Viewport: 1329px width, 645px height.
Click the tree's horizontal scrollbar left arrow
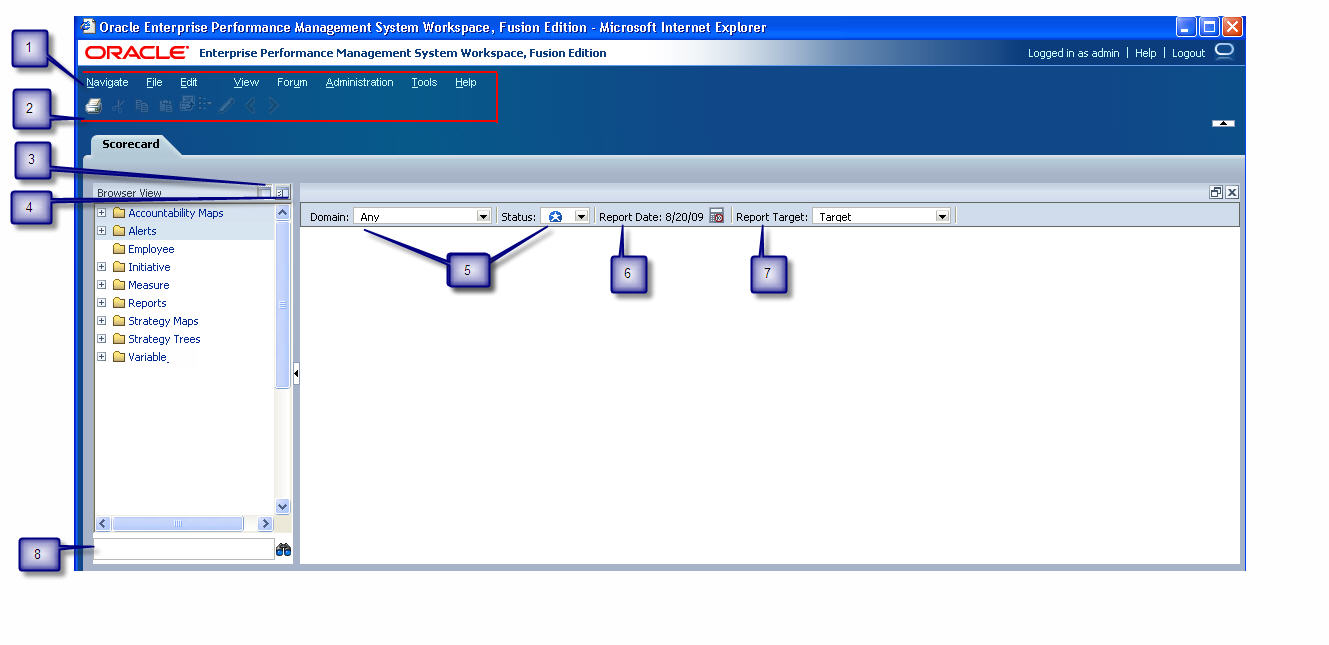(103, 523)
